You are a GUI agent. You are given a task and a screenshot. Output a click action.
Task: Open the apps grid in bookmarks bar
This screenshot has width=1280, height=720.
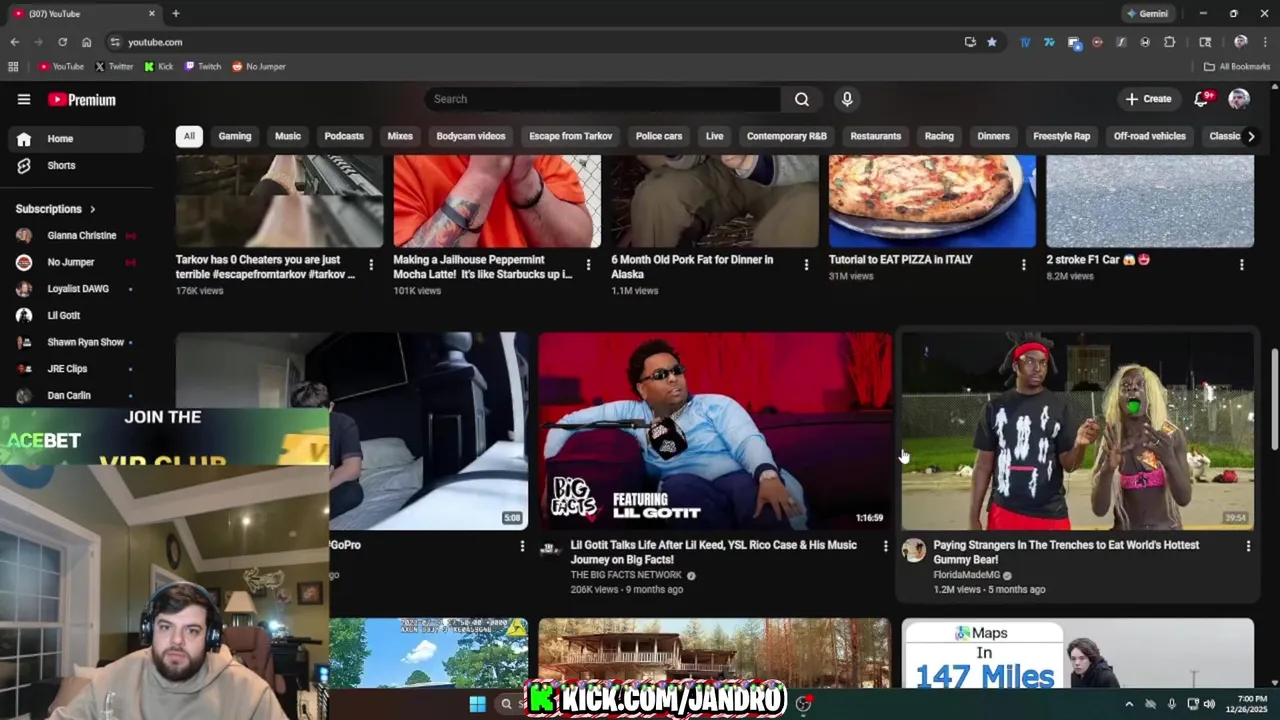(x=13, y=66)
